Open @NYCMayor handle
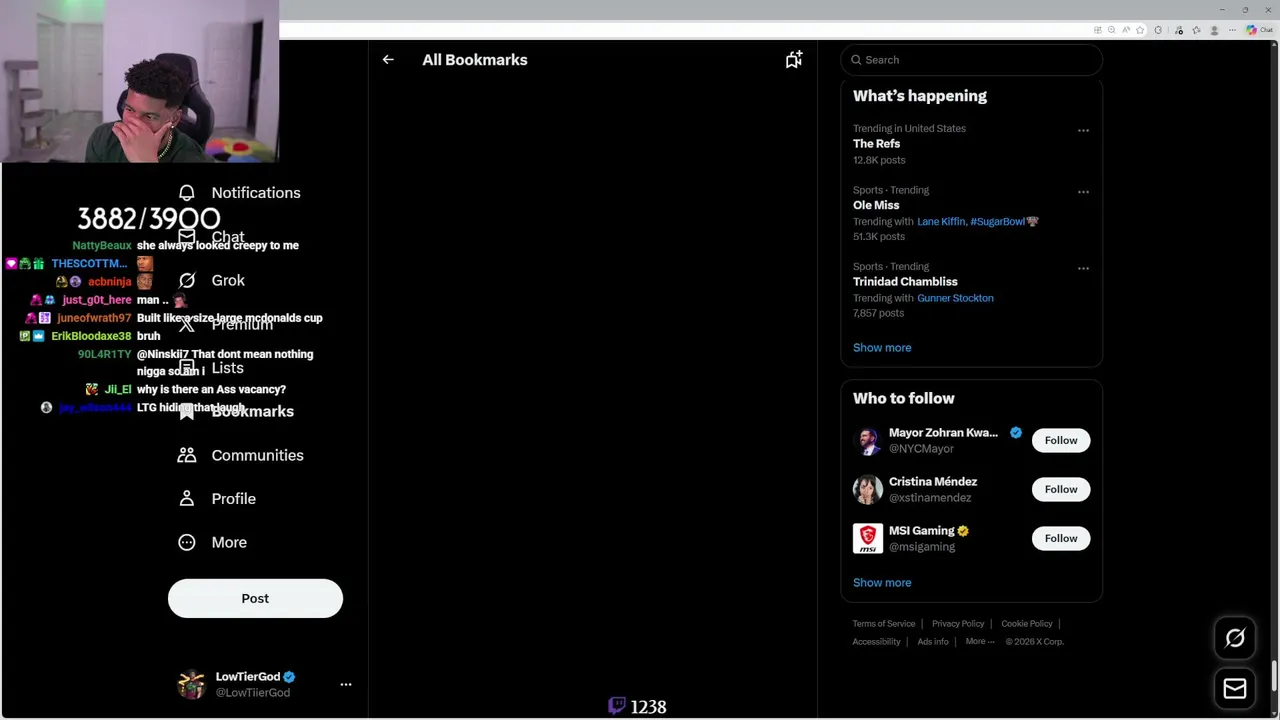 (x=921, y=449)
